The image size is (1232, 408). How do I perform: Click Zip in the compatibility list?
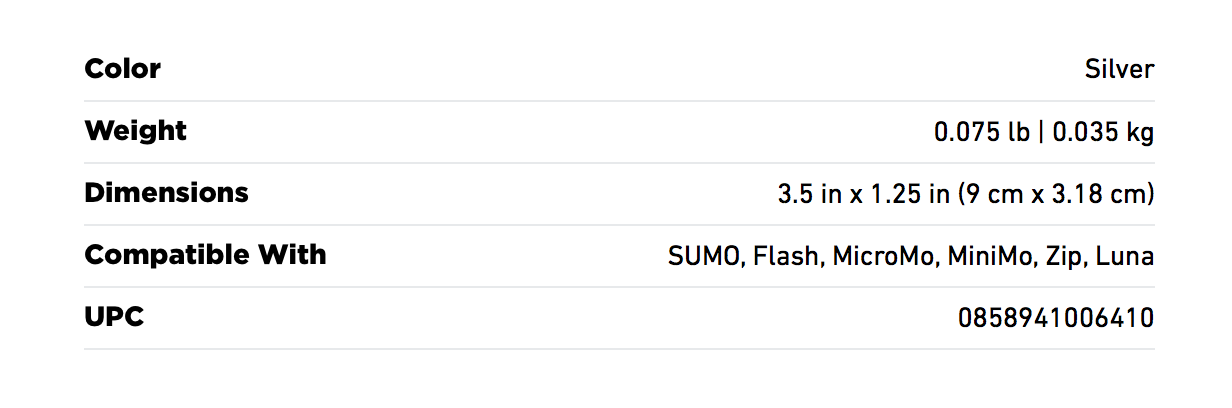coord(1061,256)
